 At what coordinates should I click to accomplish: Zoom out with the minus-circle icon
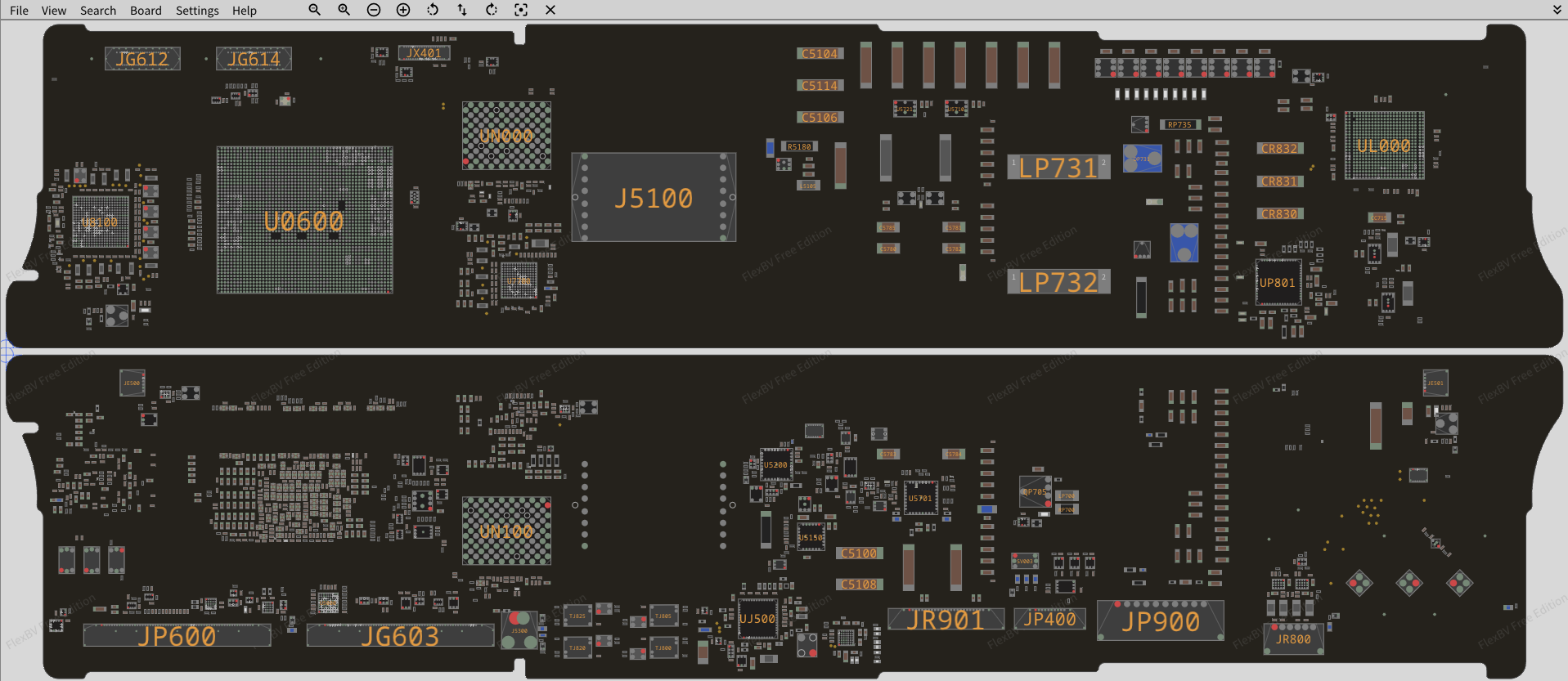coord(374,10)
